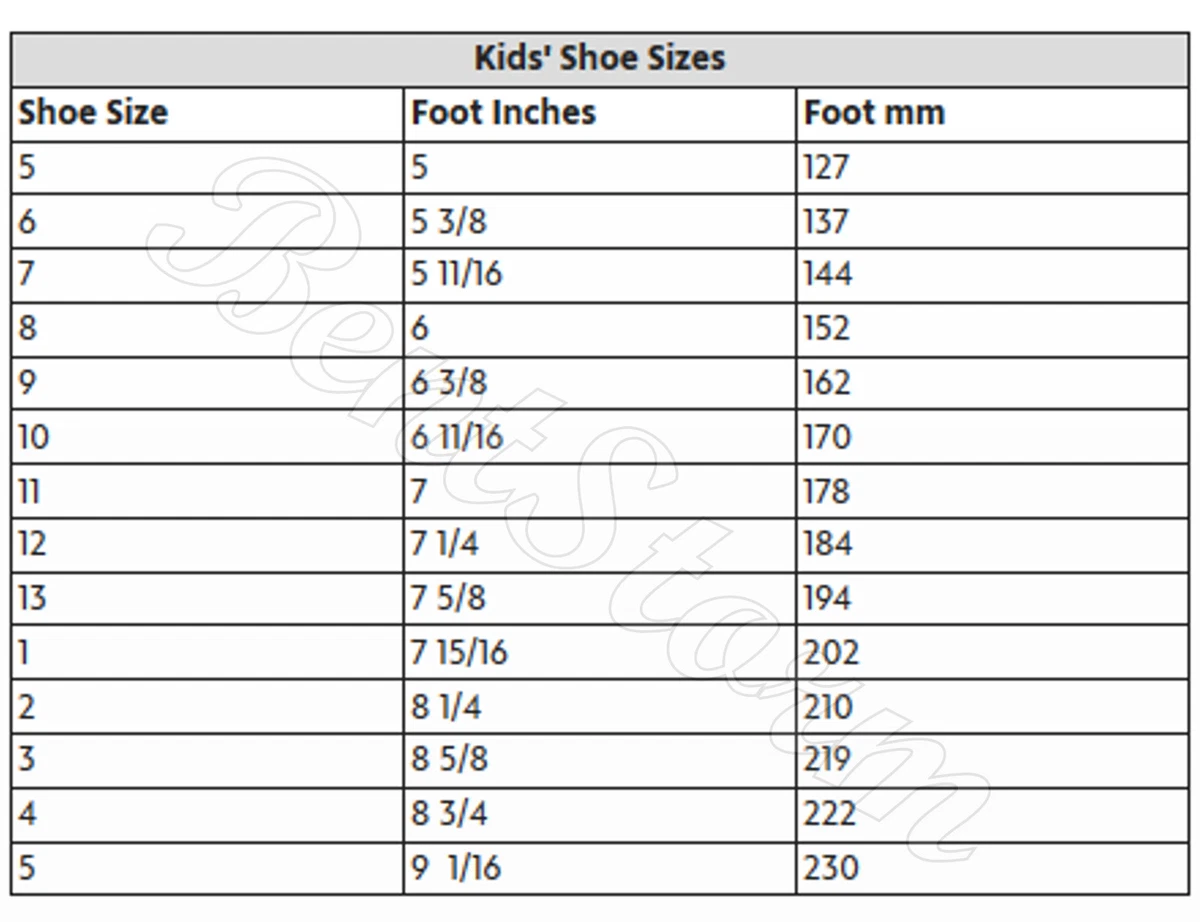Click the Kids' Shoe Sizes title header

click(599, 59)
